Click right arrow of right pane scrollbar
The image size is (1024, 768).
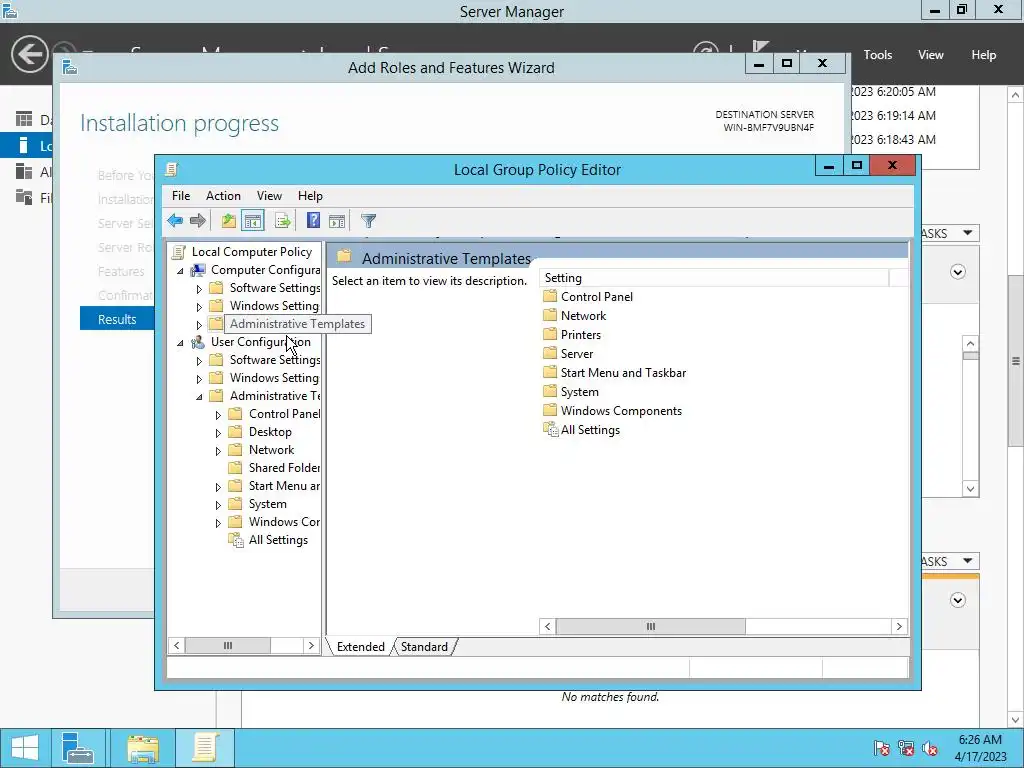(x=899, y=626)
